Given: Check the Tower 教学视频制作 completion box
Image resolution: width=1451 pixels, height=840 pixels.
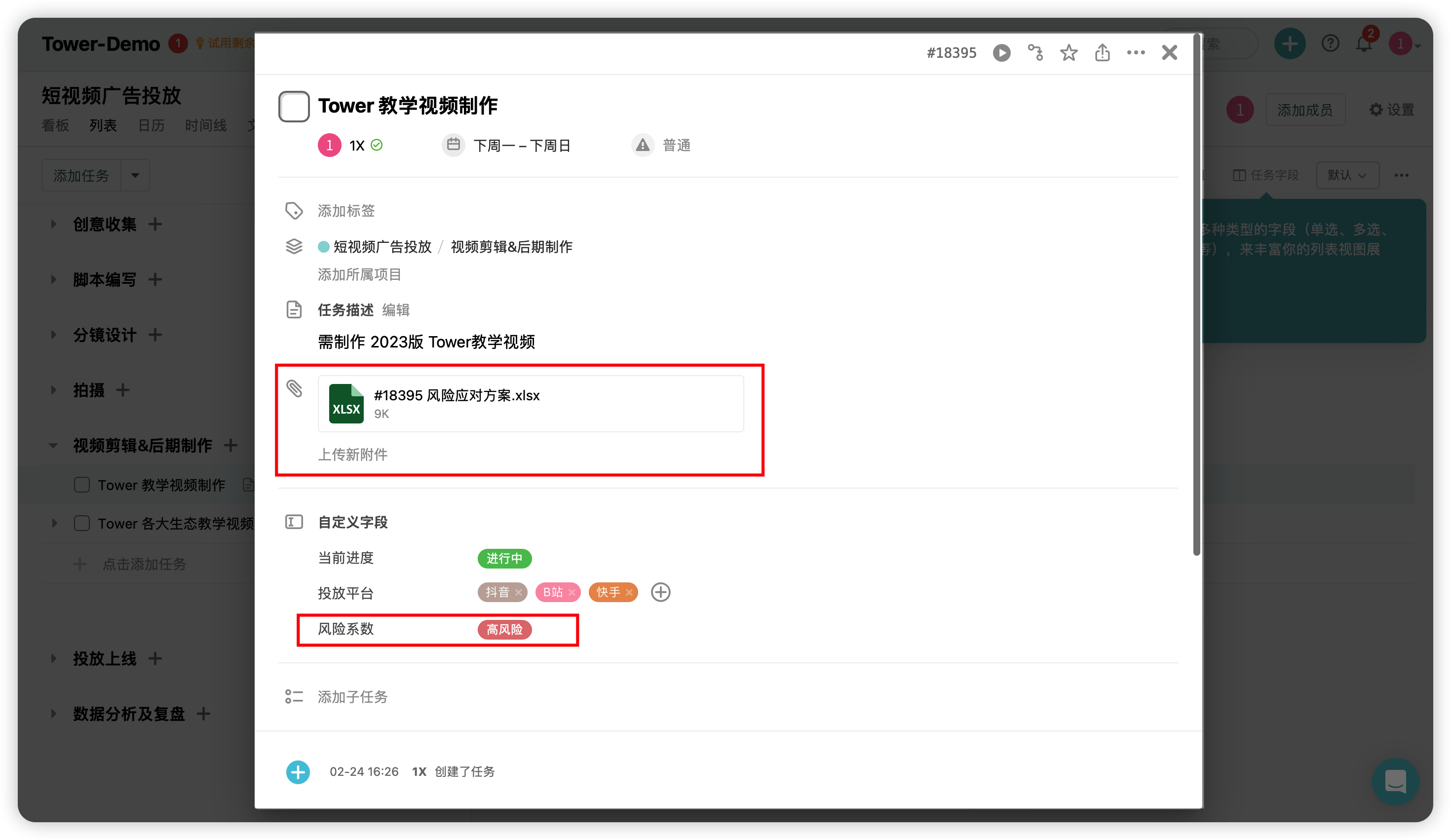Looking at the screenshot, I should click(x=294, y=106).
